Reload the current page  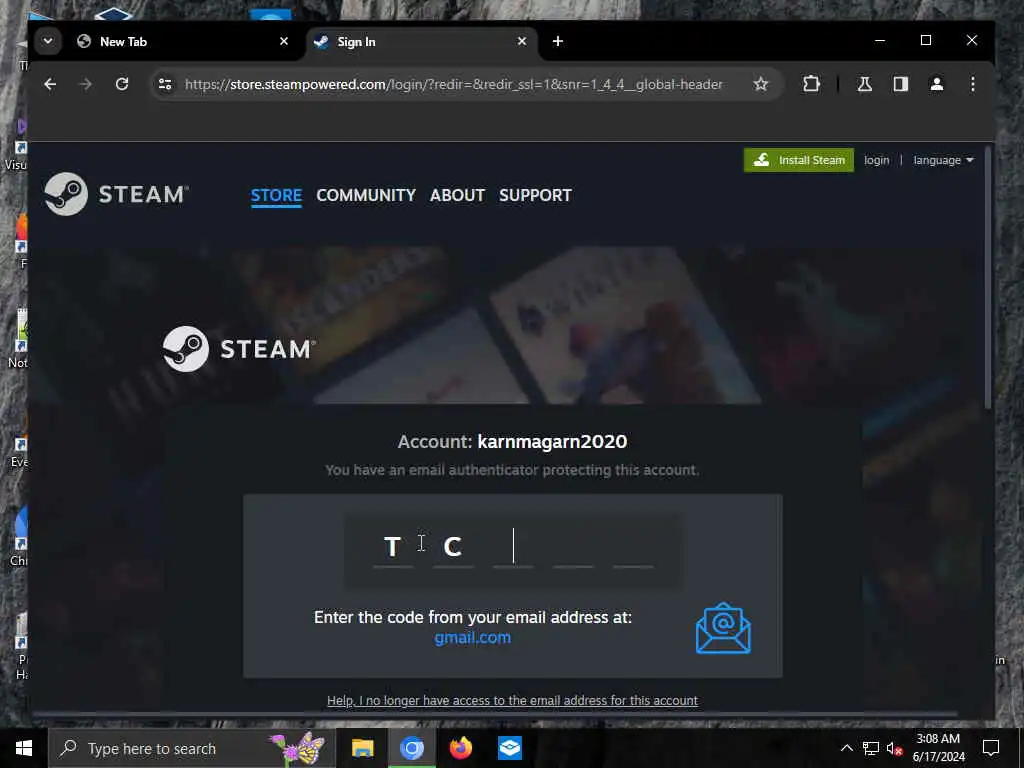coord(122,84)
